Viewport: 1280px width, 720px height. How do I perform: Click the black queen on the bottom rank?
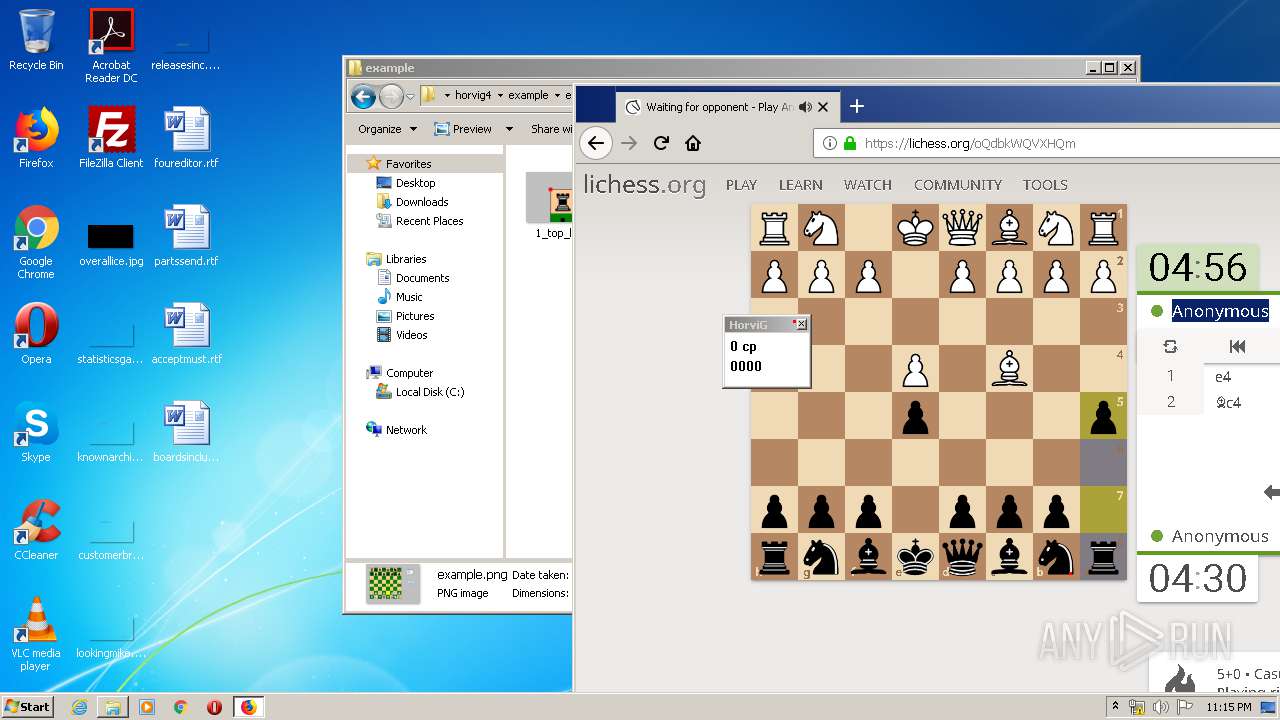click(962, 557)
